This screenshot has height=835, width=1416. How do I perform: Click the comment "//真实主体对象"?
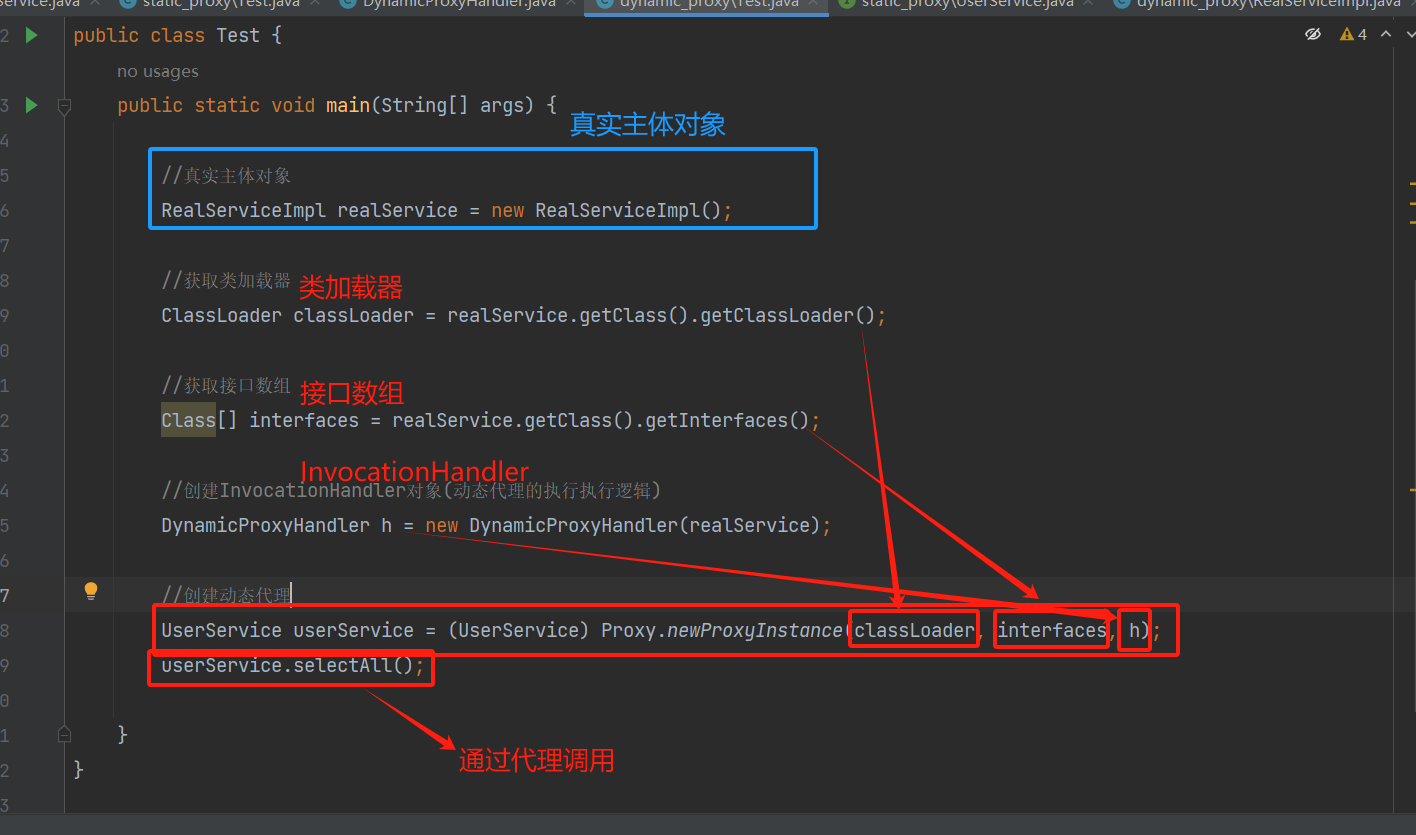[227, 176]
